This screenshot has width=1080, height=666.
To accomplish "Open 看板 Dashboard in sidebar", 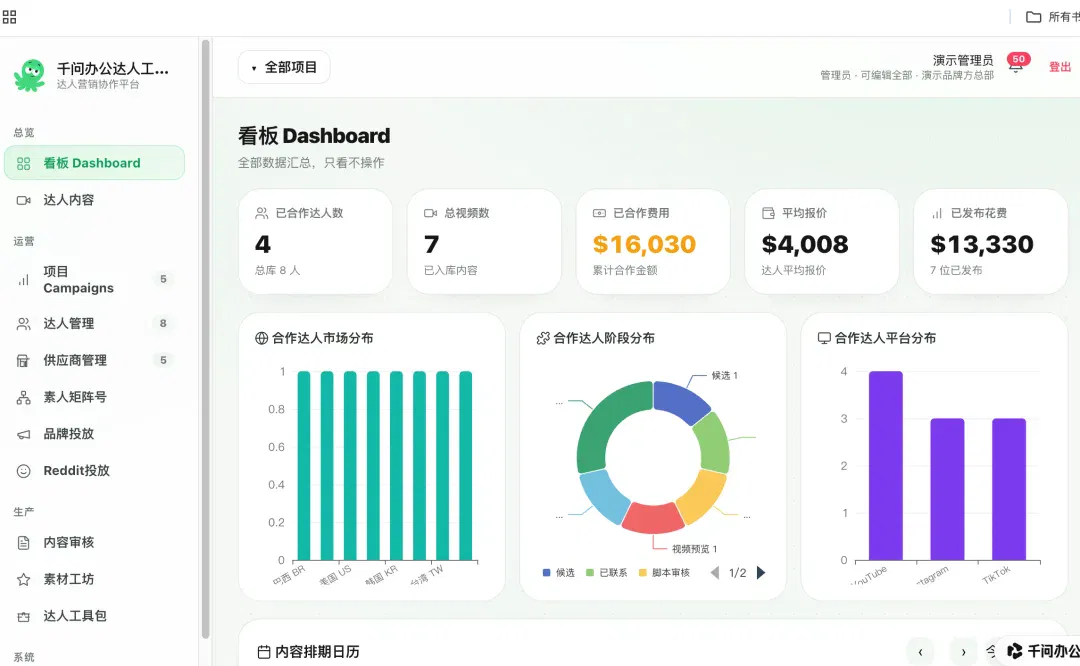I will coord(94,163).
